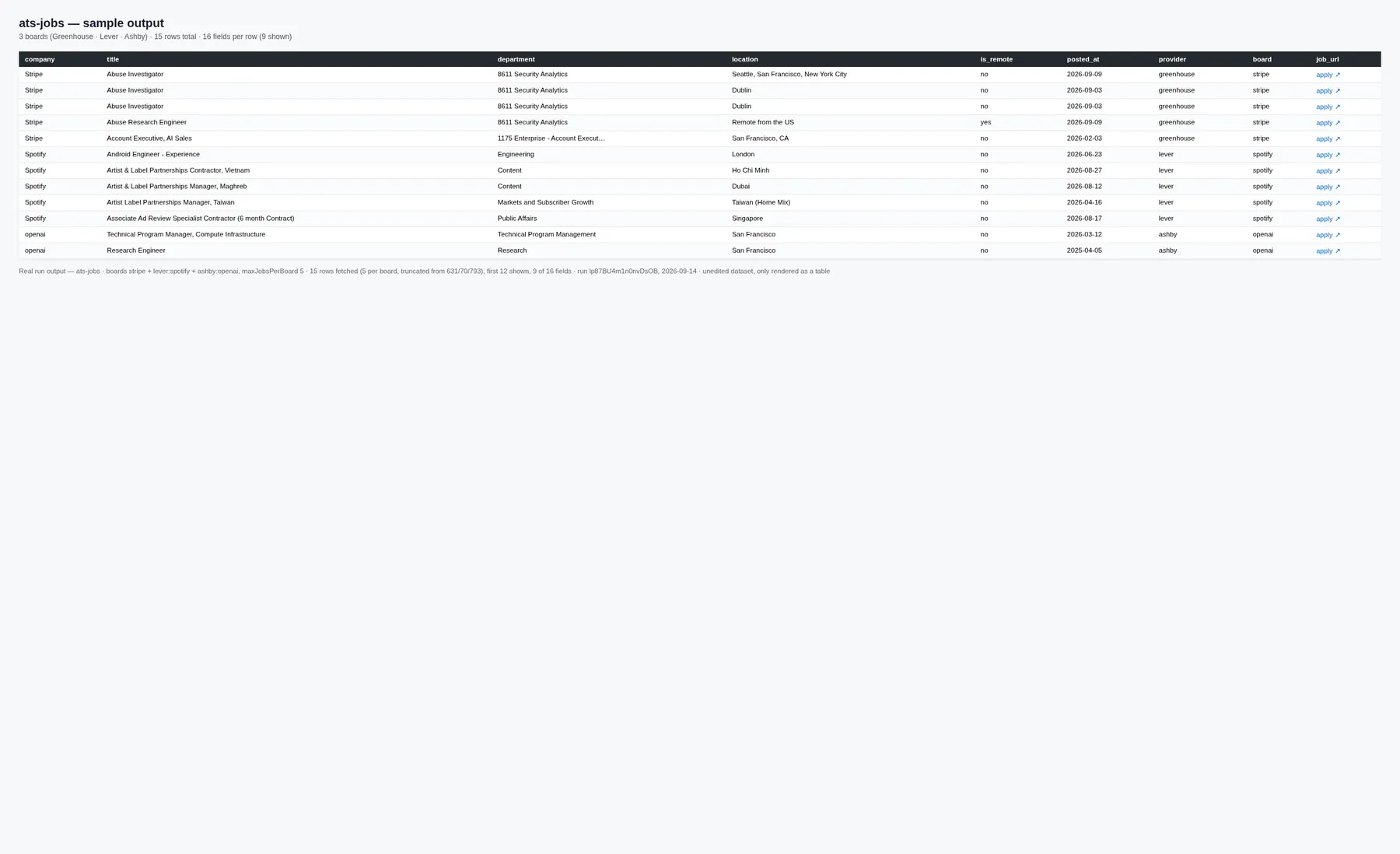
Task: Open apply link for the Vietnam contractor job
Action: [x=1328, y=170]
